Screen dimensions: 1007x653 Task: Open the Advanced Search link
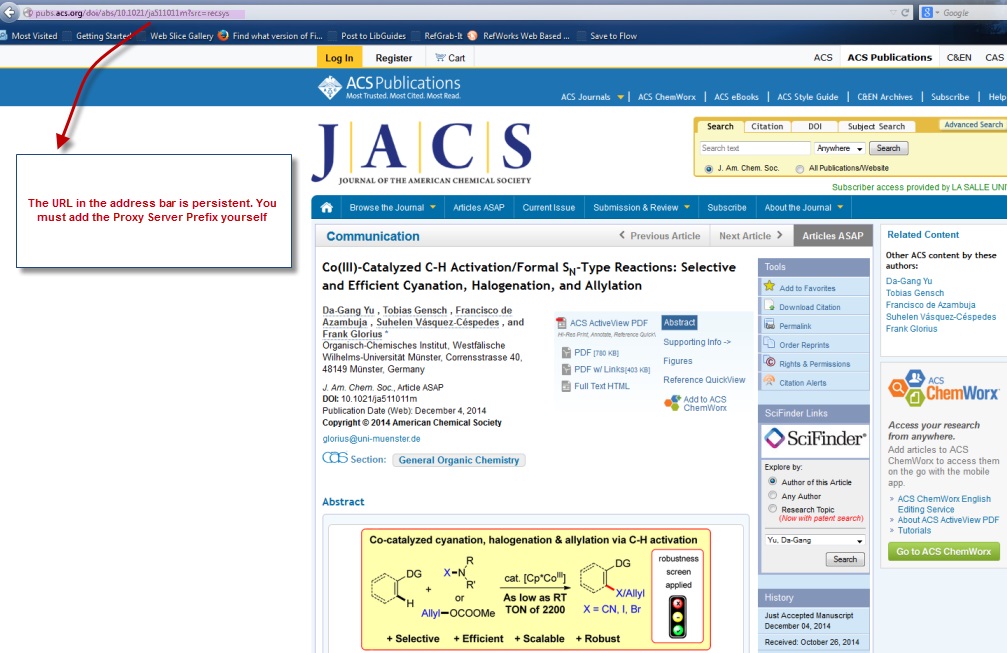point(973,125)
